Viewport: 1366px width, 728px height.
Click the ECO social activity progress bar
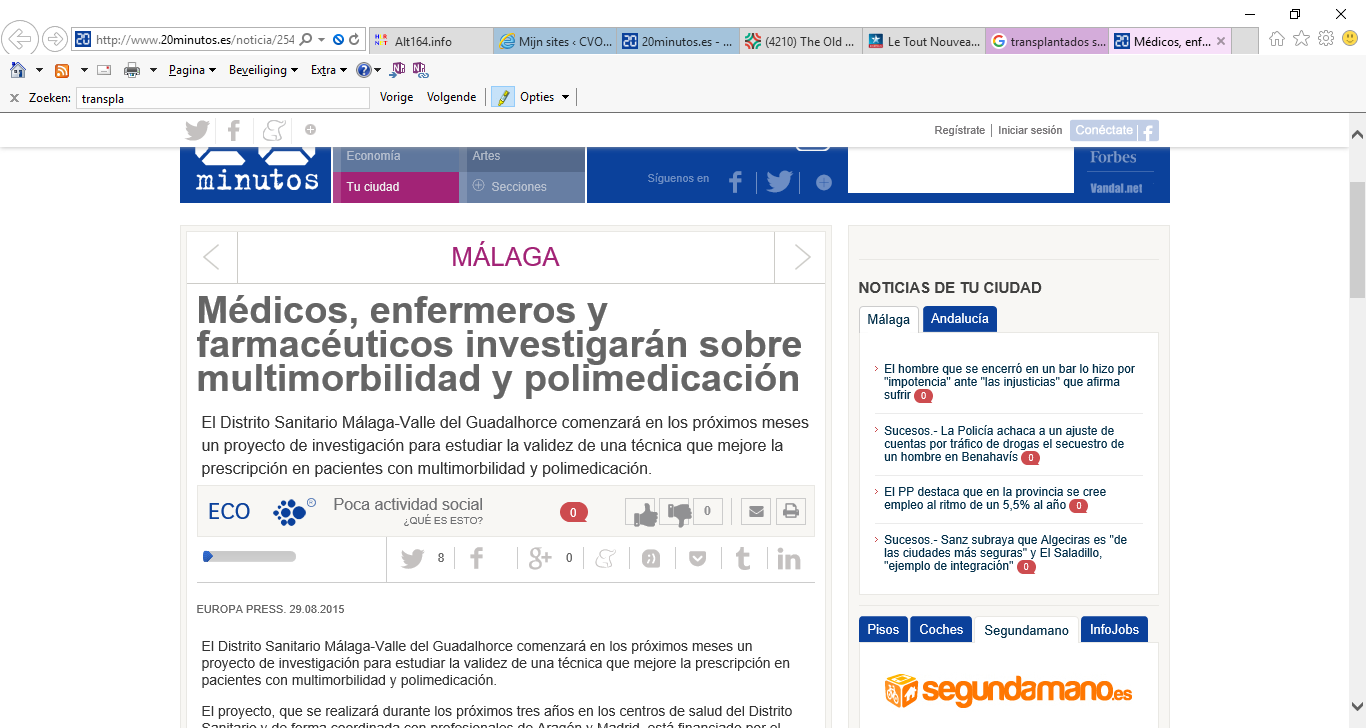250,557
